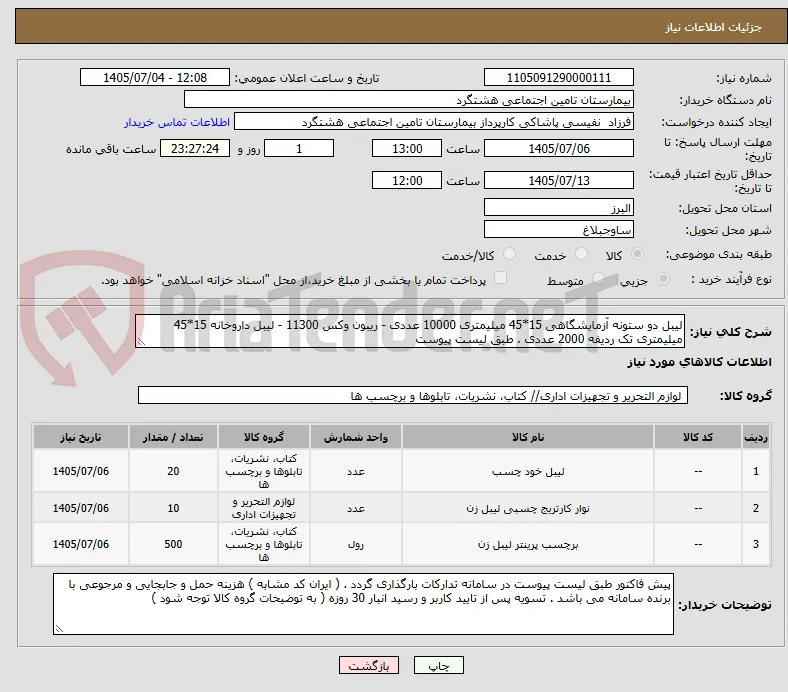Image resolution: width=788 pixels, height=692 pixels.
Task: Click the group cell لوازم التحریر و تجهیزات اداری
Action: [x=264, y=508]
